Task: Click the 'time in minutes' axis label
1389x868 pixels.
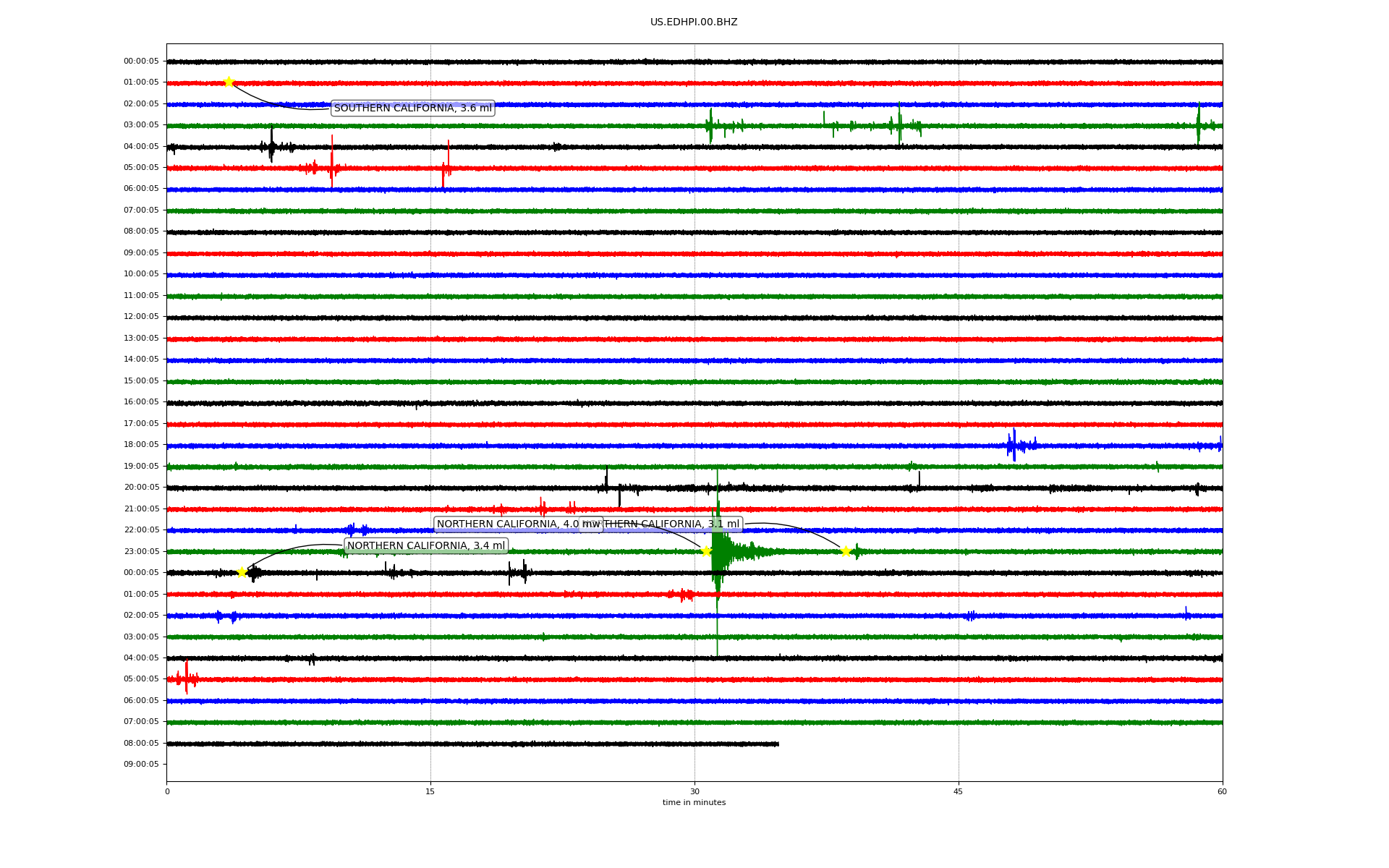Action: tap(694, 802)
